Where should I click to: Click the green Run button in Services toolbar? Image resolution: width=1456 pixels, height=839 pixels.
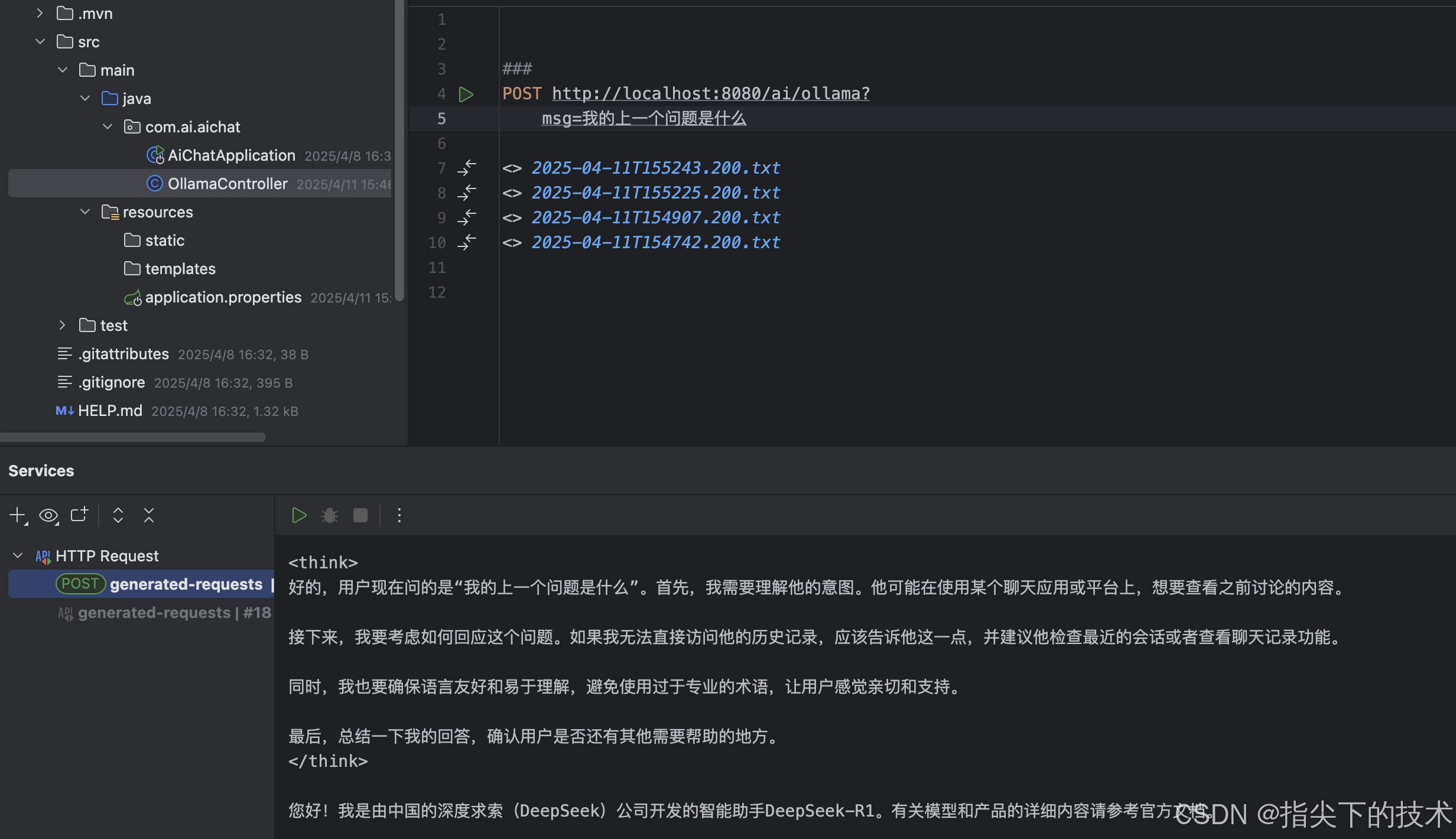pyautogui.click(x=299, y=515)
